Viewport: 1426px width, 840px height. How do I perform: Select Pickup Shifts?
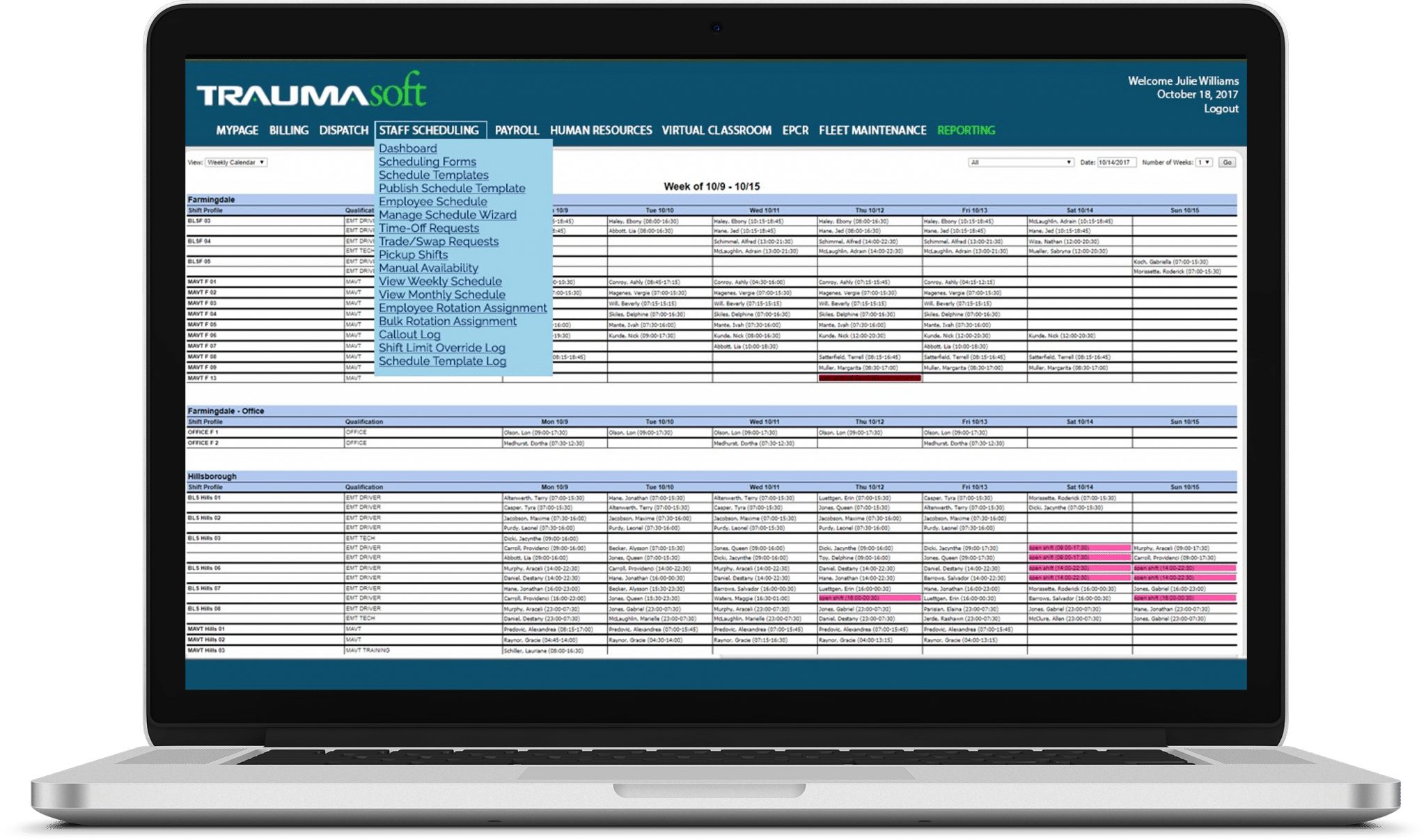click(414, 255)
